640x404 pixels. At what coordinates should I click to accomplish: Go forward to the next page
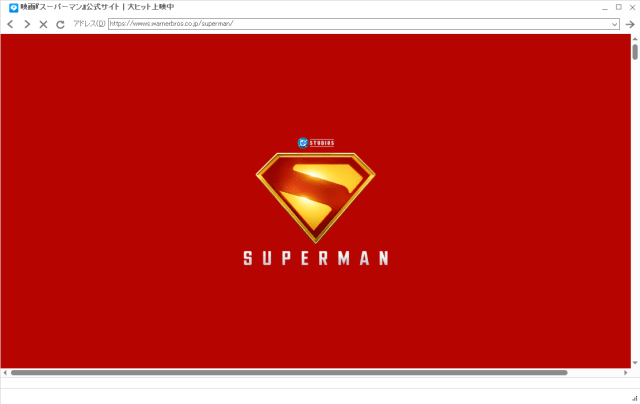(27, 24)
